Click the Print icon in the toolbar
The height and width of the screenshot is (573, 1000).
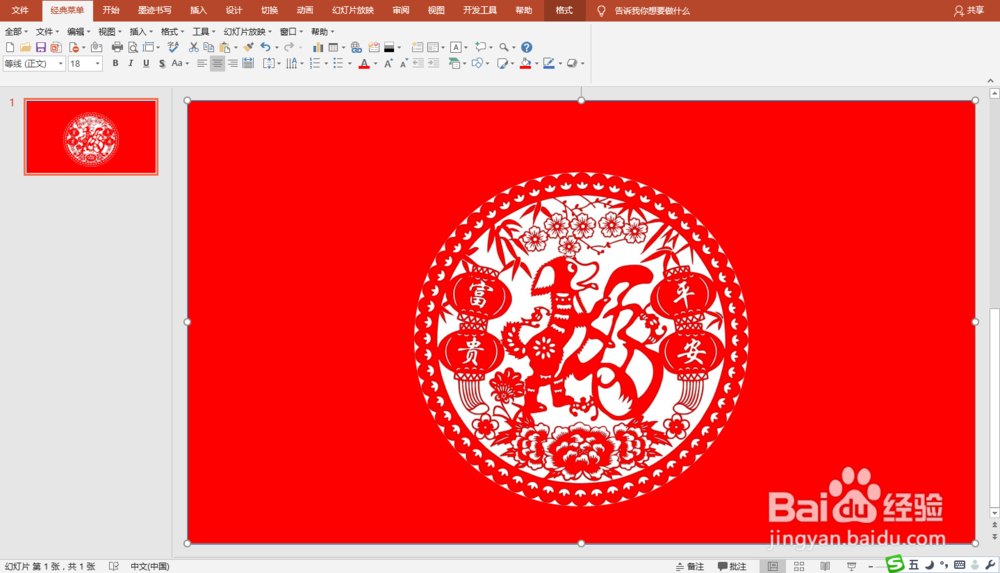coord(117,47)
